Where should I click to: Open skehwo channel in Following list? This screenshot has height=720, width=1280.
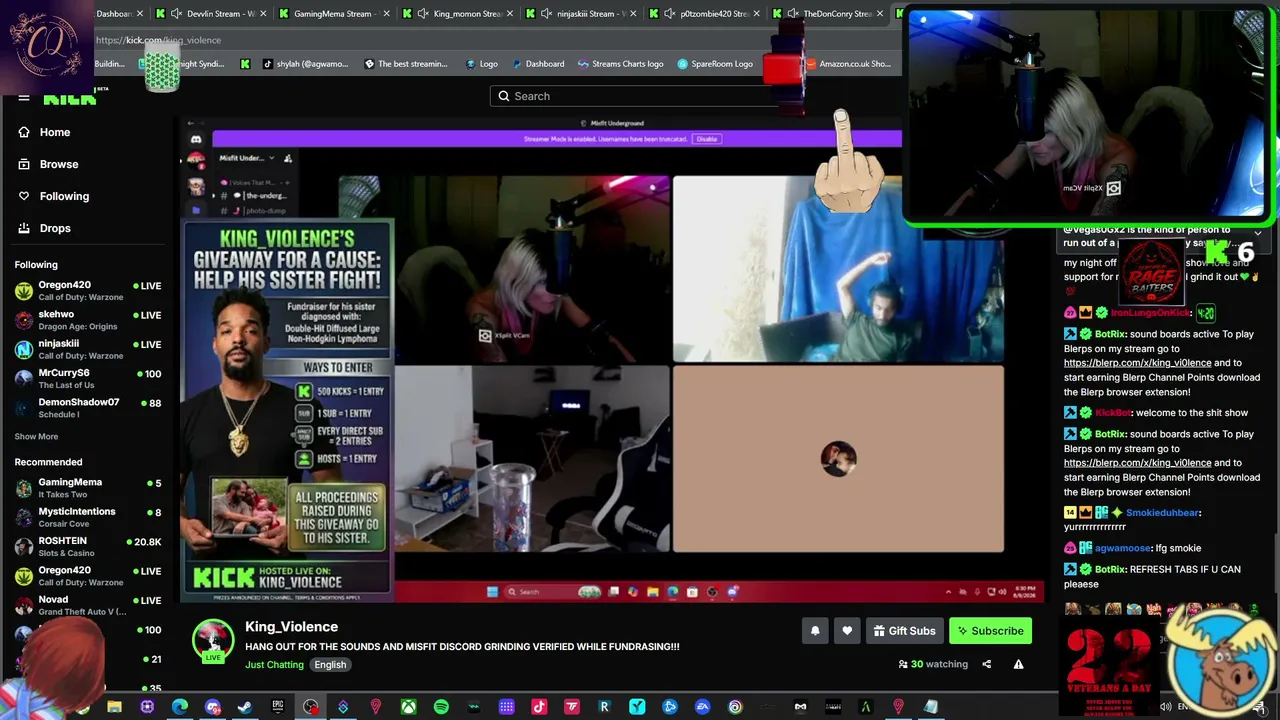pos(88,319)
